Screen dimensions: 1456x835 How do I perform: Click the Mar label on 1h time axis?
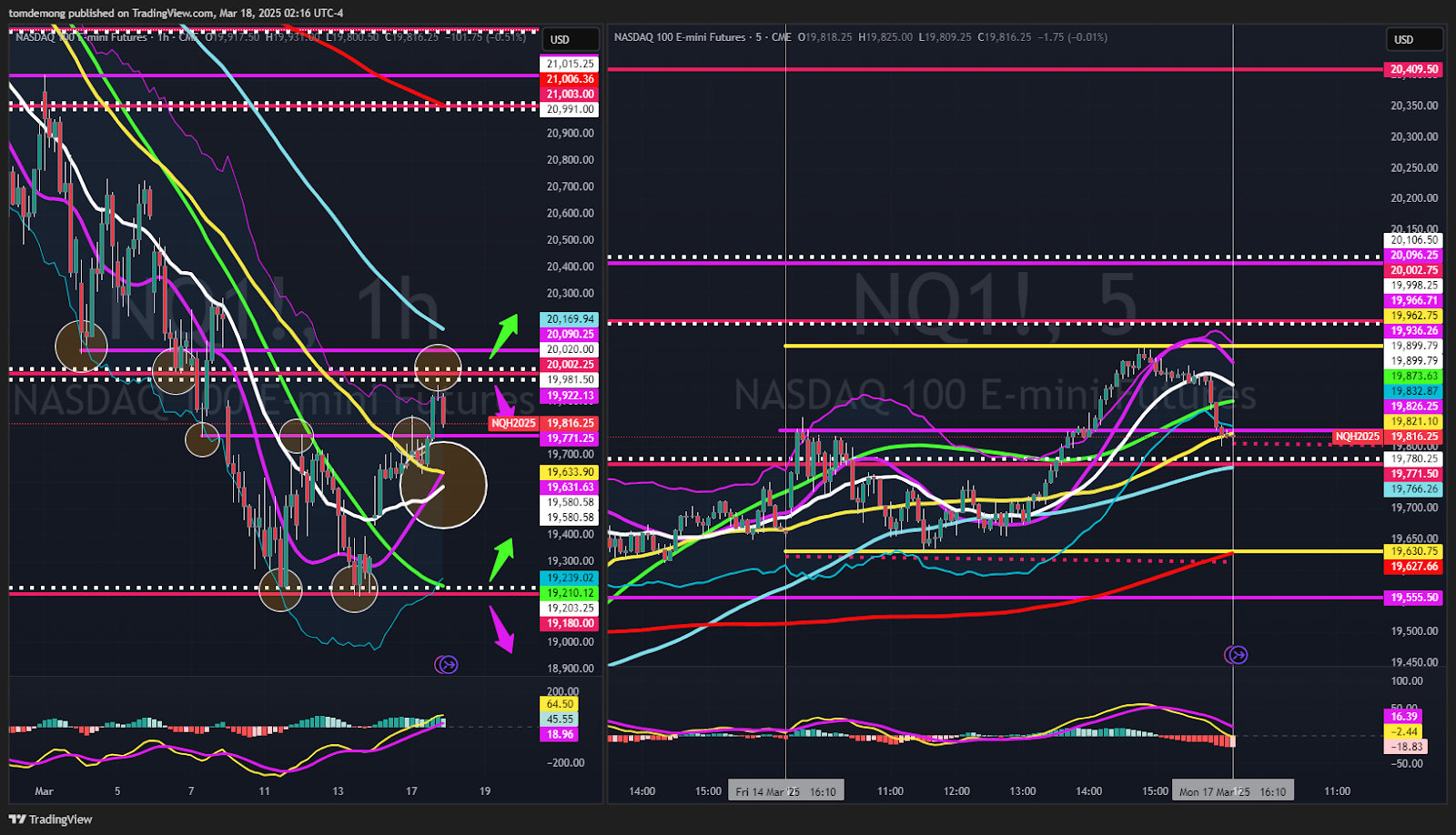tap(44, 791)
